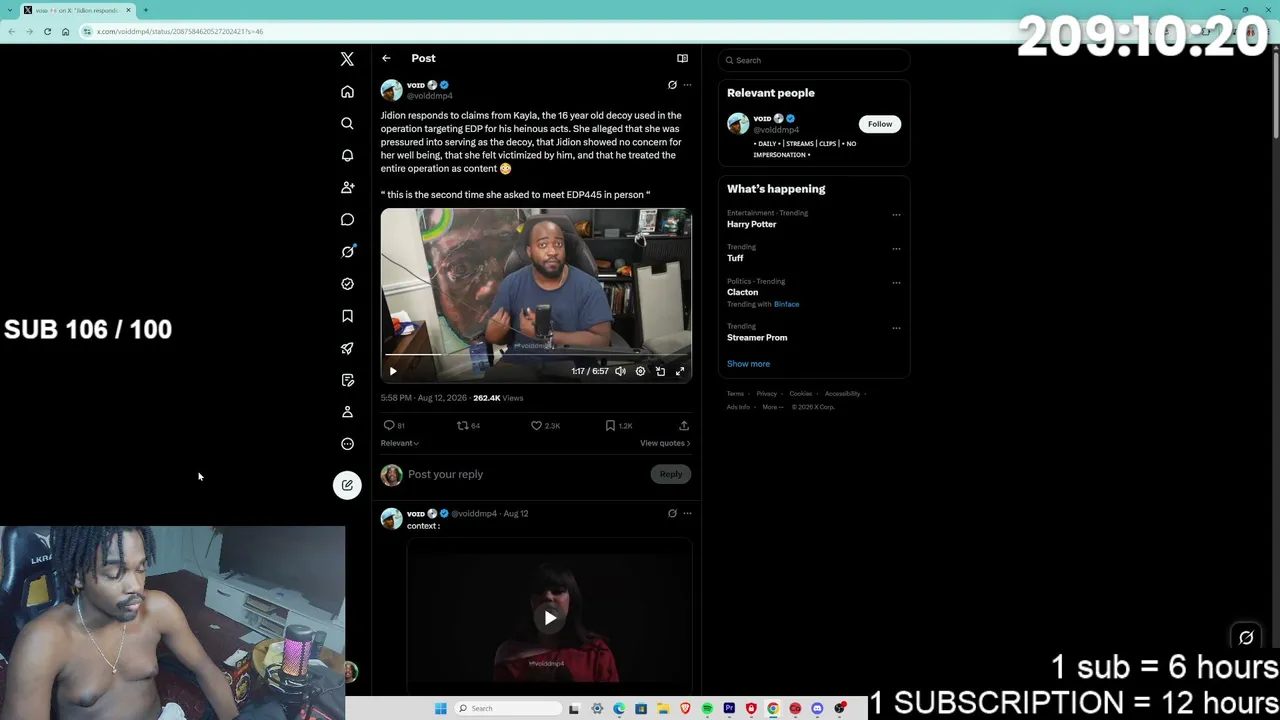
Task: Search X using the search field
Action: pos(814,60)
